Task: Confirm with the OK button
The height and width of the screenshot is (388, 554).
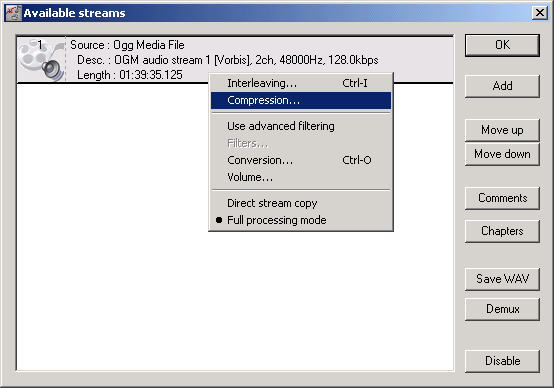Action: pyautogui.click(x=502, y=45)
